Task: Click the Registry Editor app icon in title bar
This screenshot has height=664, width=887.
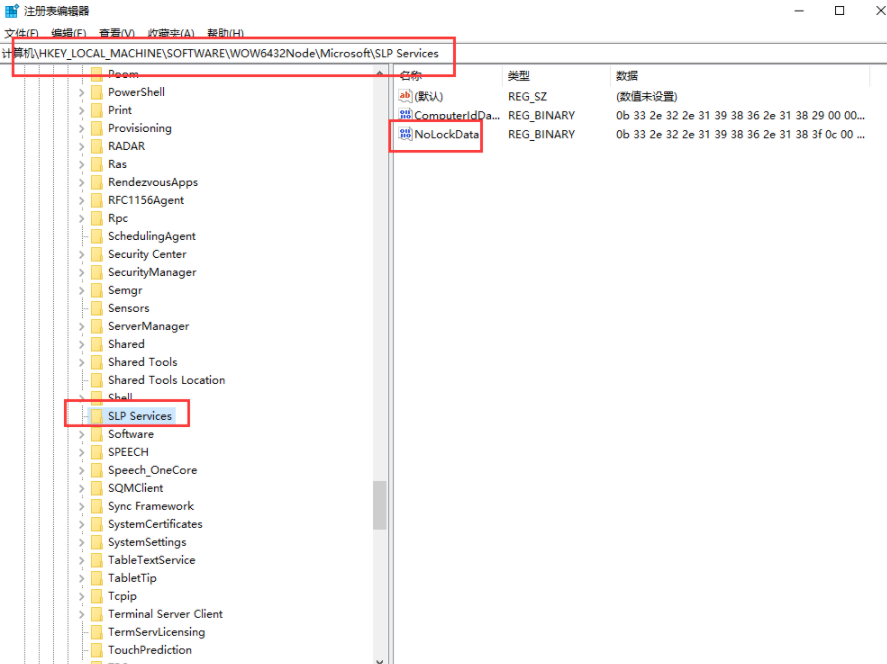Action: click(11, 11)
